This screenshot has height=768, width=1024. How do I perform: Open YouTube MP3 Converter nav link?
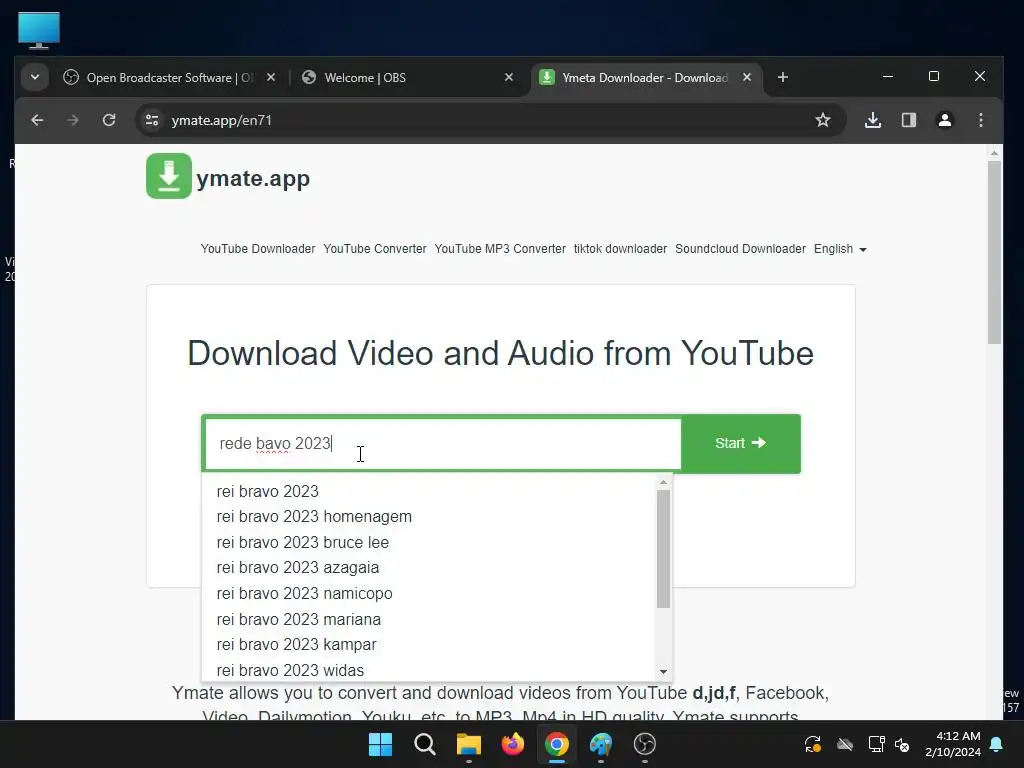coord(500,249)
